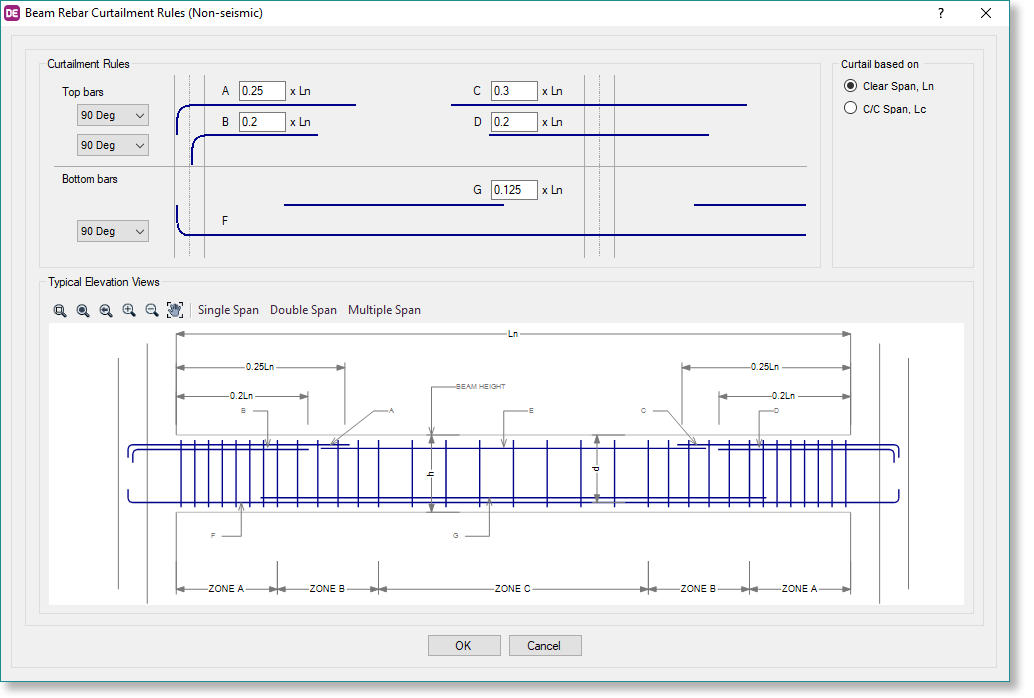Image resolution: width=1034 pixels, height=698 pixels.
Task: Click the ZONE C label in elevation
Action: [512, 588]
